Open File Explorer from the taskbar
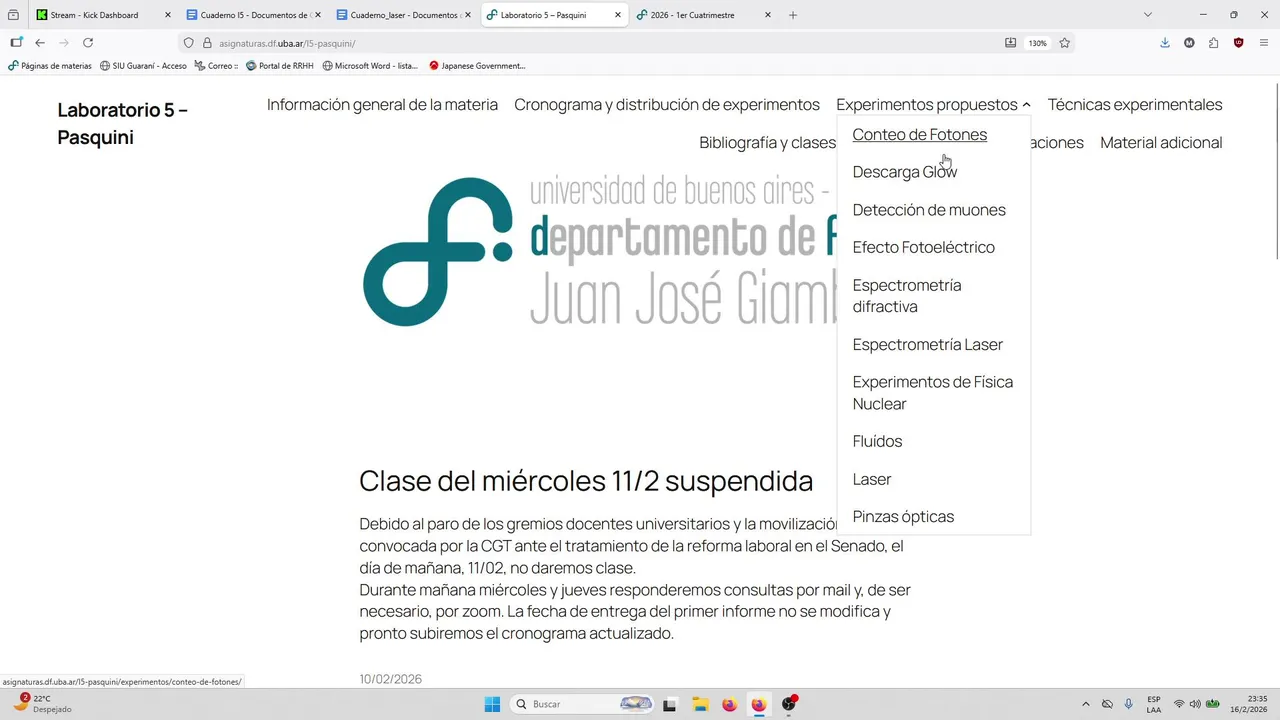This screenshot has height=720, width=1280. click(700, 704)
